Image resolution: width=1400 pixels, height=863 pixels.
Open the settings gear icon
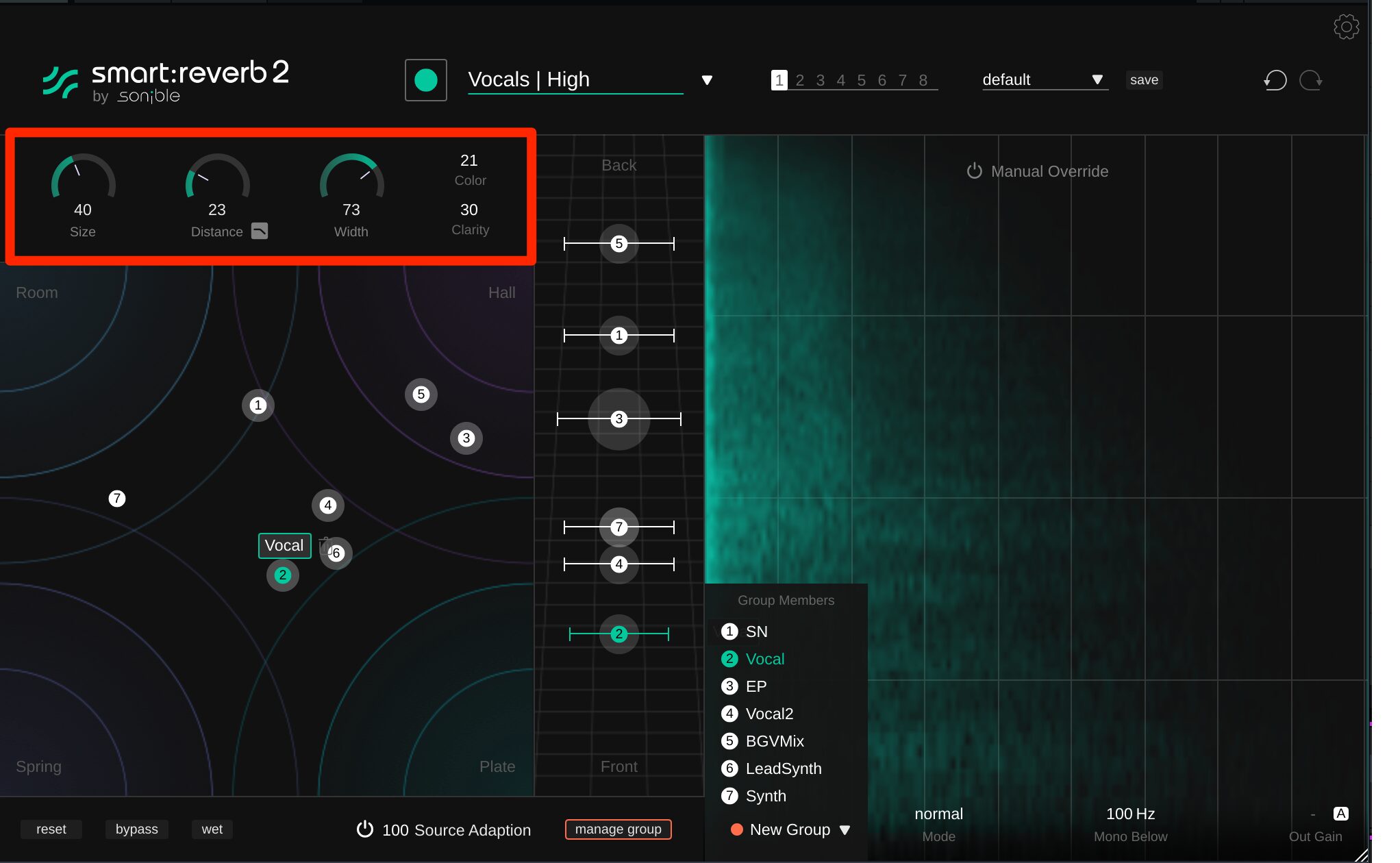pos(1346,27)
